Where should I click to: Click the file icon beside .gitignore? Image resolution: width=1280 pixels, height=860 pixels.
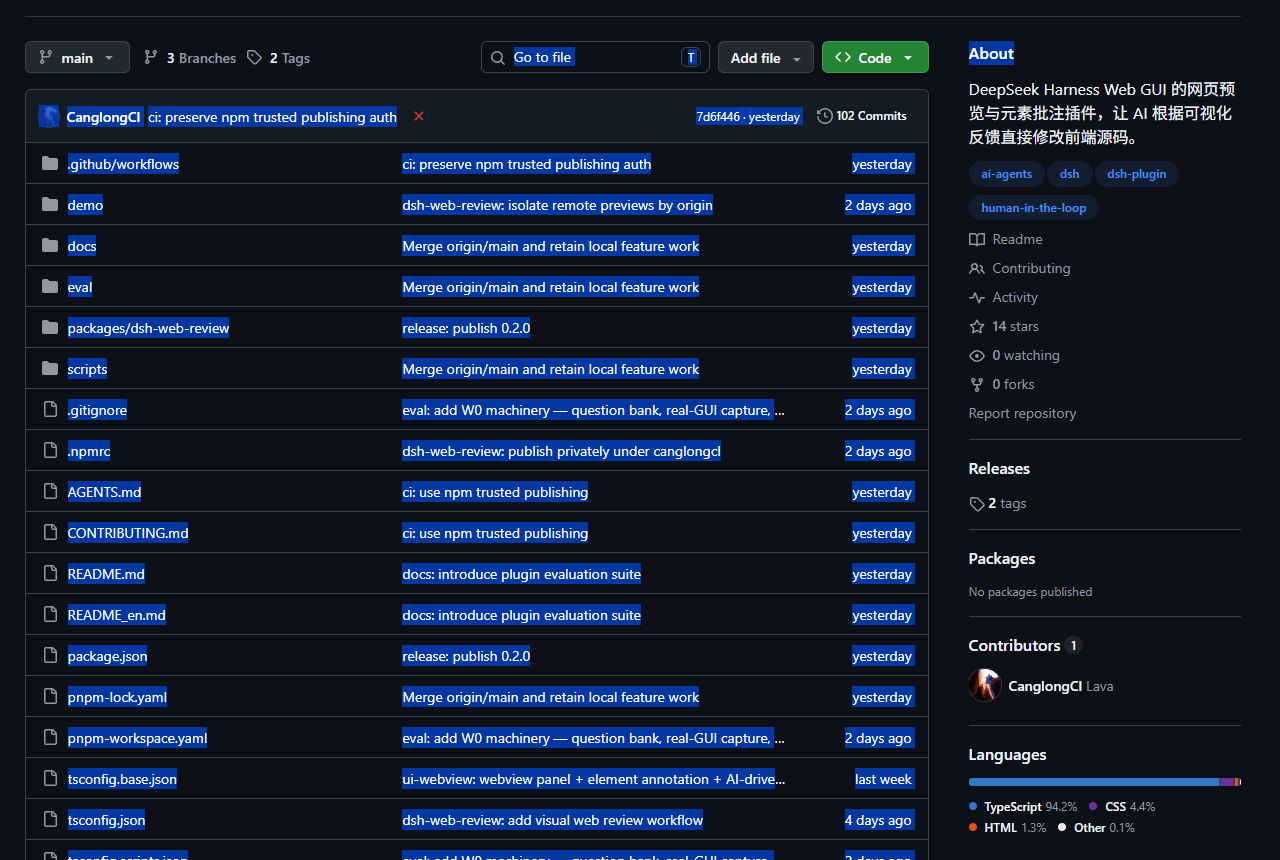click(x=50, y=410)
